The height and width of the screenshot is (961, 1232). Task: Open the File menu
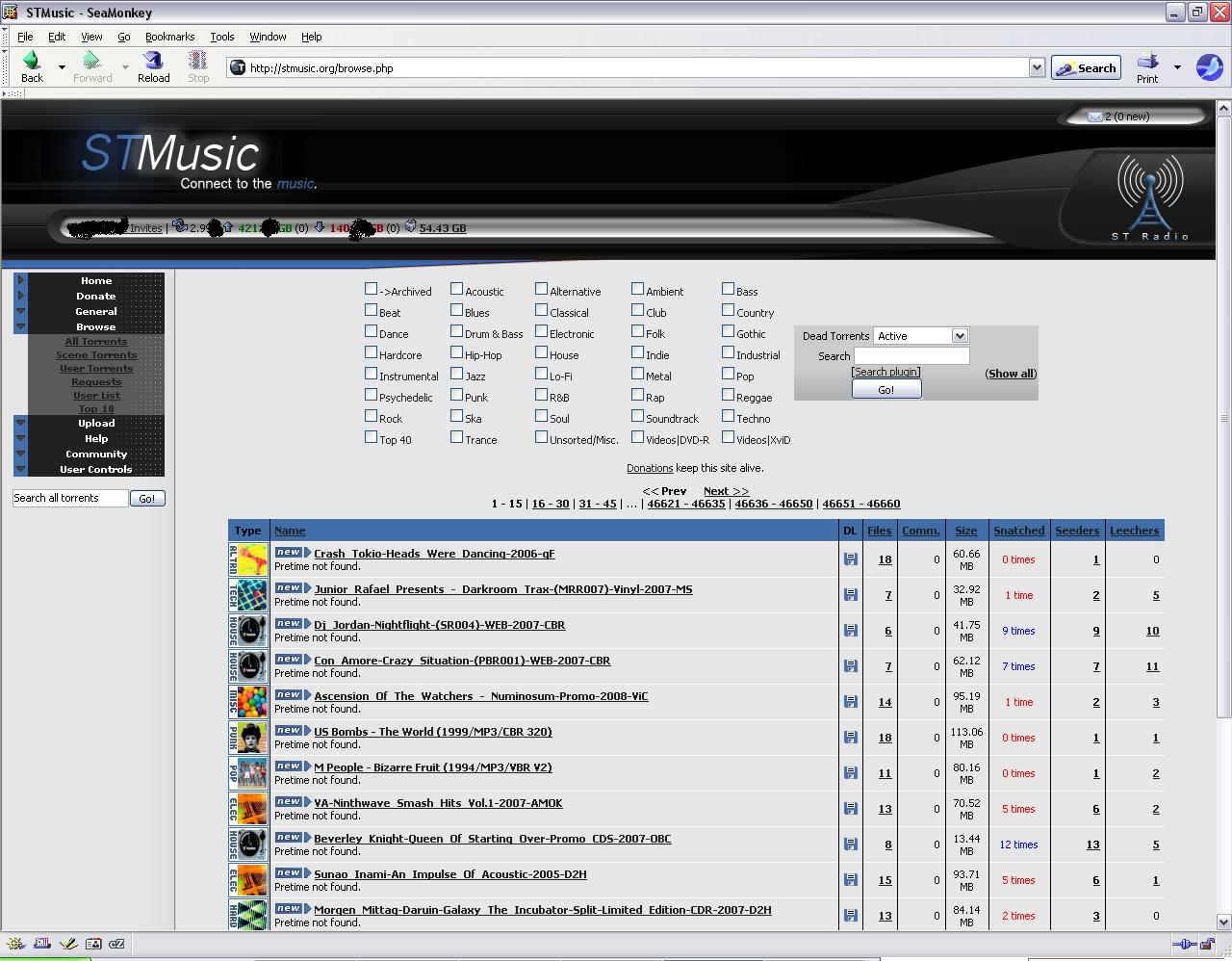(25, 37)
